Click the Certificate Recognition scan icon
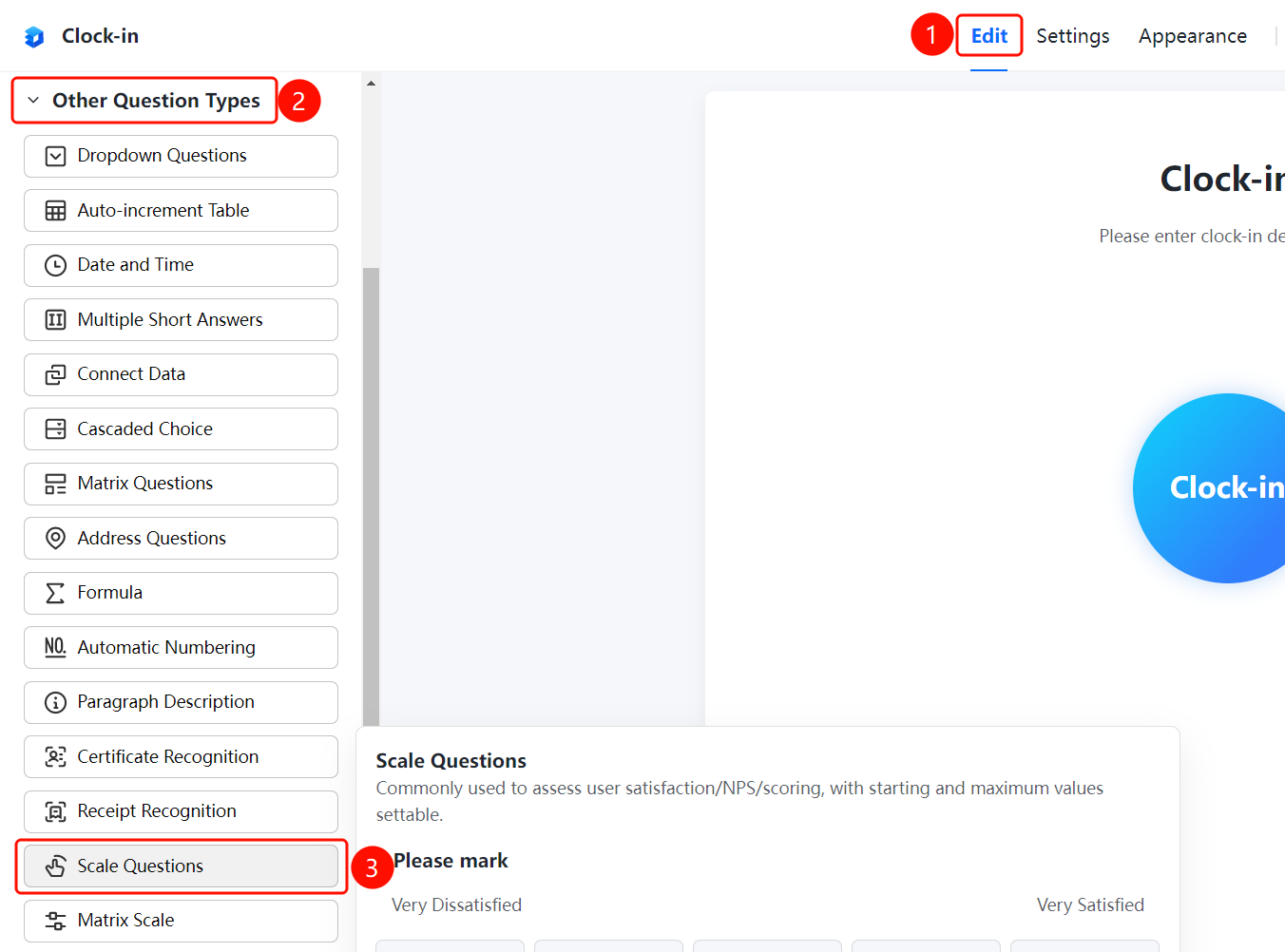Viewport: 1285px width, 952px height. 56,757
